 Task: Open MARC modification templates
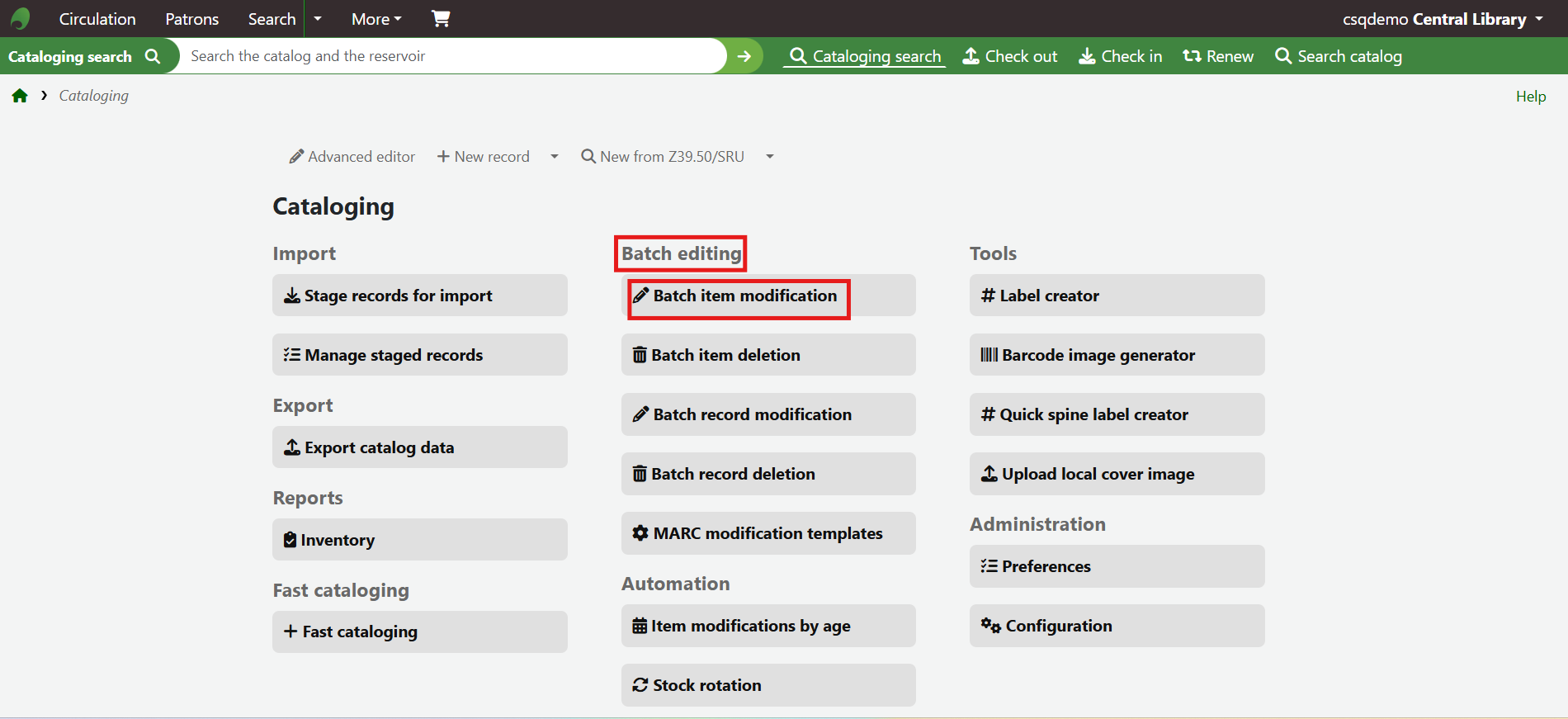pos(767,533)
